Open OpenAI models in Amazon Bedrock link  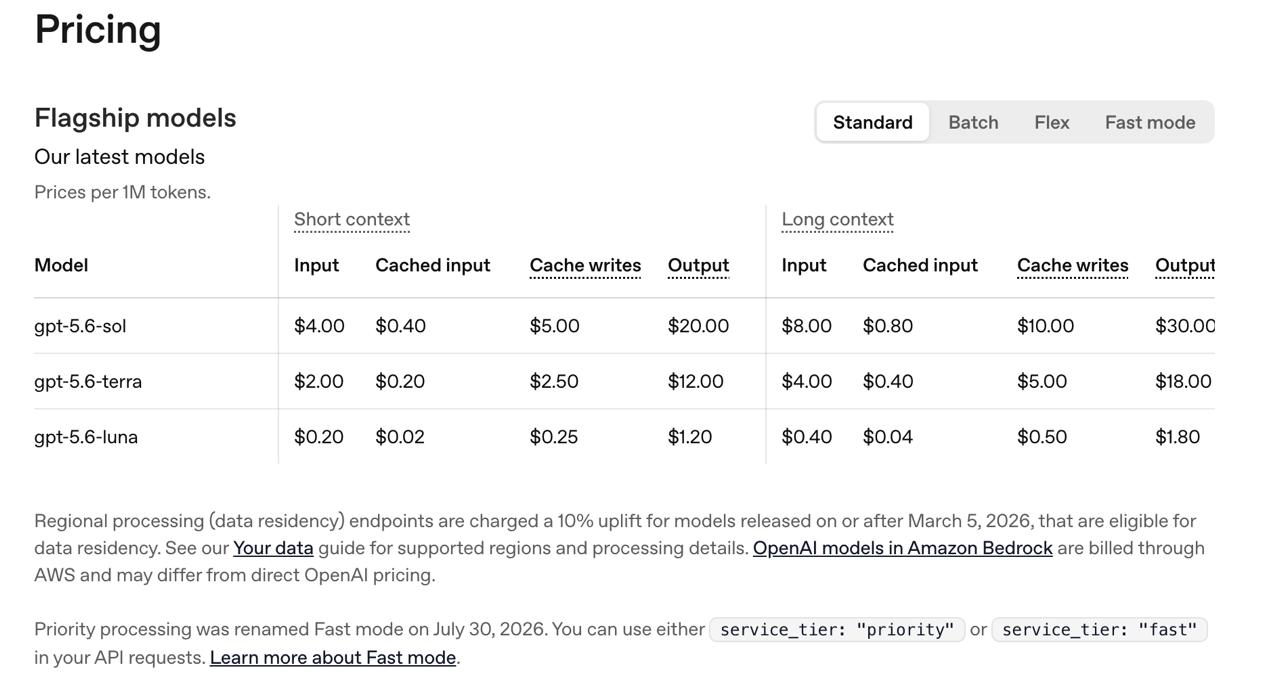point(902,548)
